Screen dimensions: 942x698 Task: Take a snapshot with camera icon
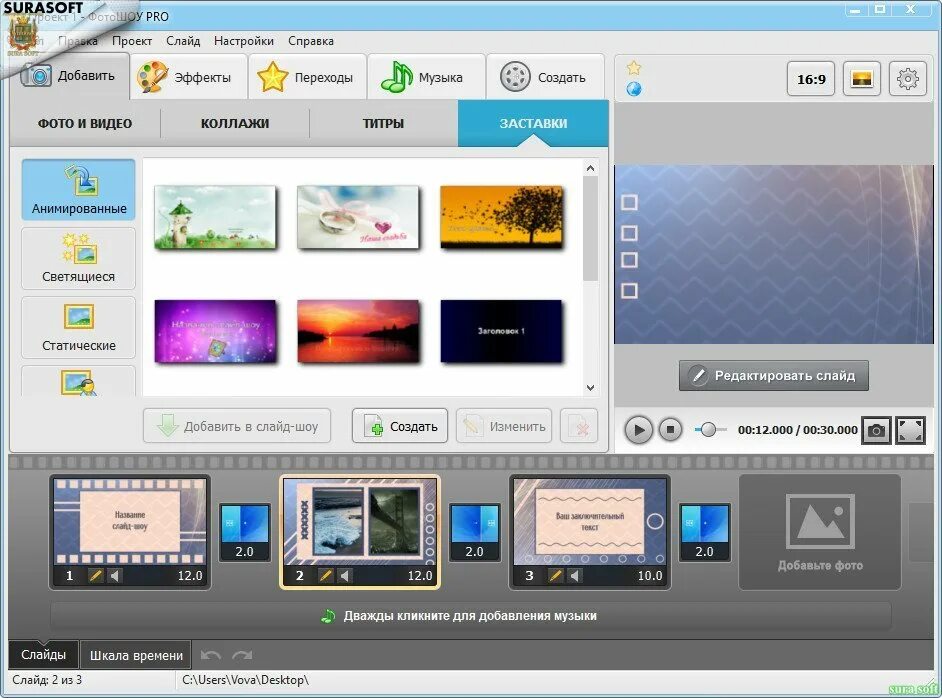[x=876, y=430]
